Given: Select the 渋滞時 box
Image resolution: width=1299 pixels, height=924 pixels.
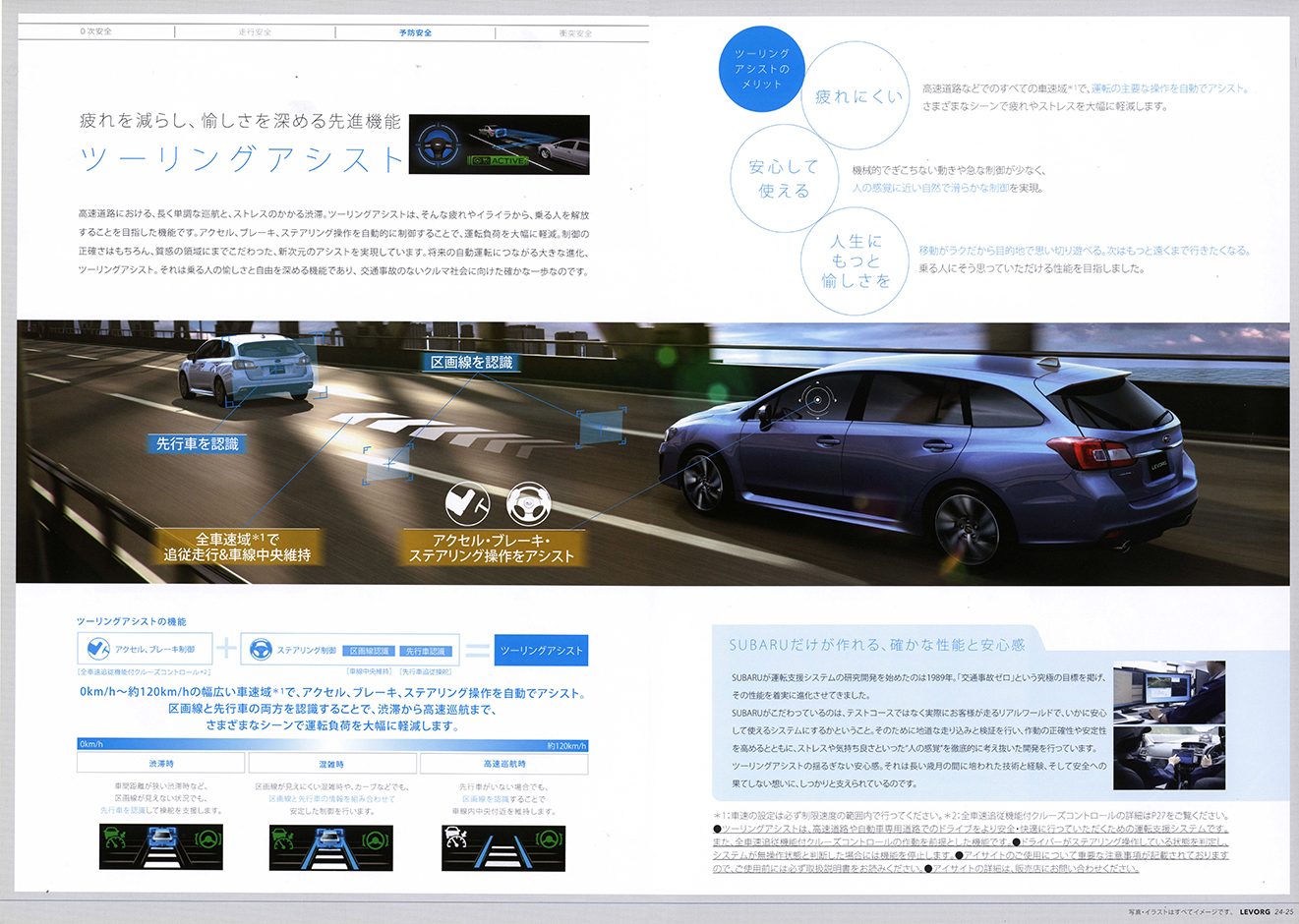Looking at the screenshot, I should [161, 763].
